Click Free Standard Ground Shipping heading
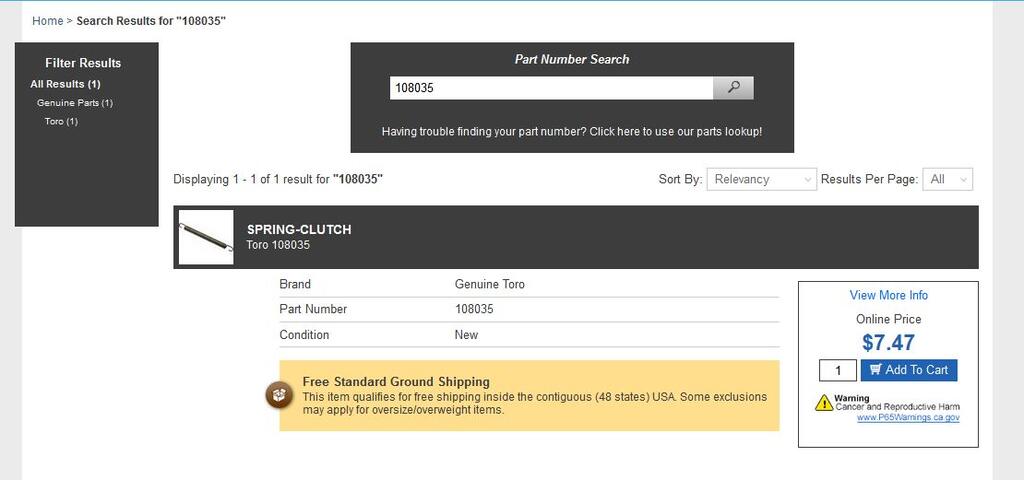Image resolution: width=1024 pixels, height=480 pixels. pyautogui.click(x=396, y=381)
